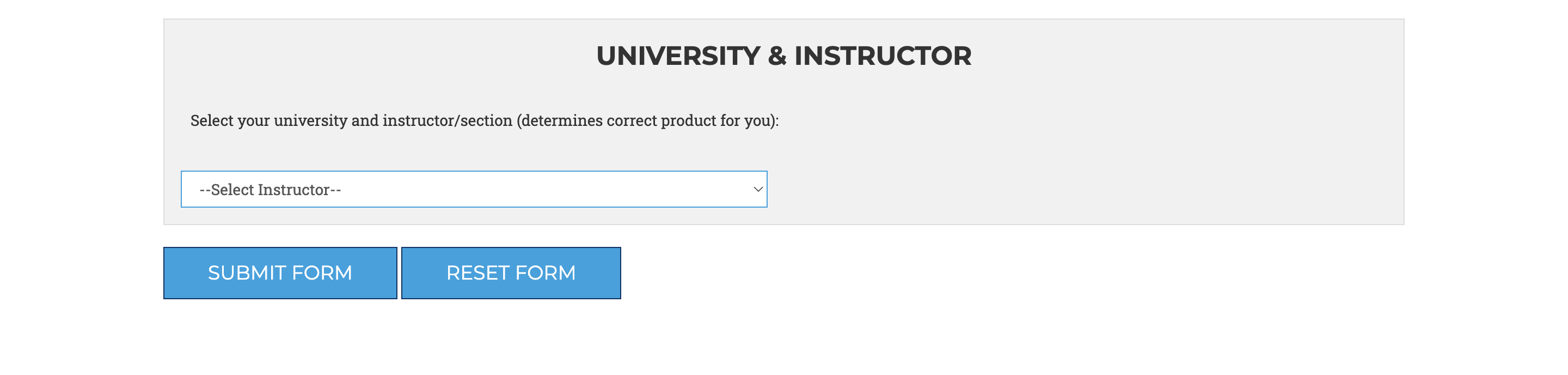The width and height of the screenshot is (1568, 375).
Task: Click the word "university" in the instruction line
Action: tap(310, 121)
